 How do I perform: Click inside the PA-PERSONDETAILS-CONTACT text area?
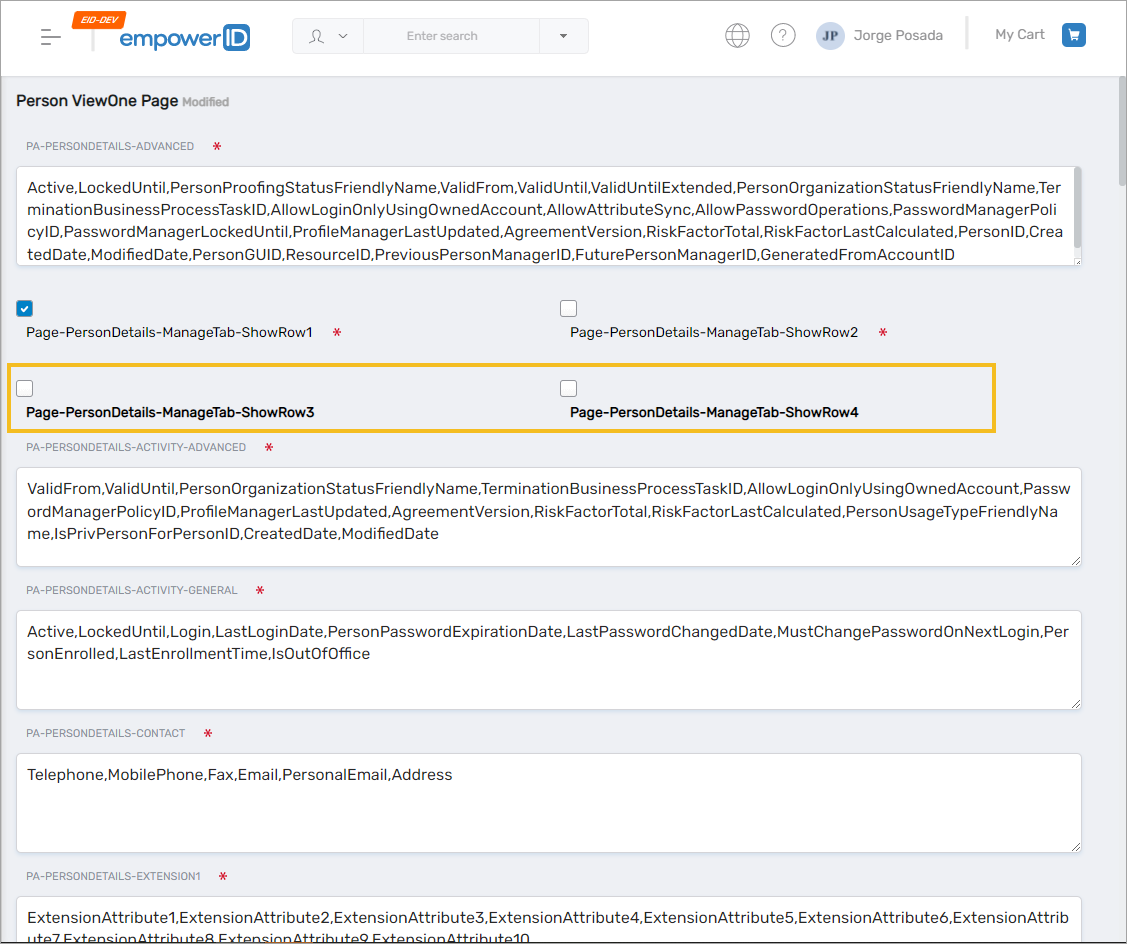point(550,800)
